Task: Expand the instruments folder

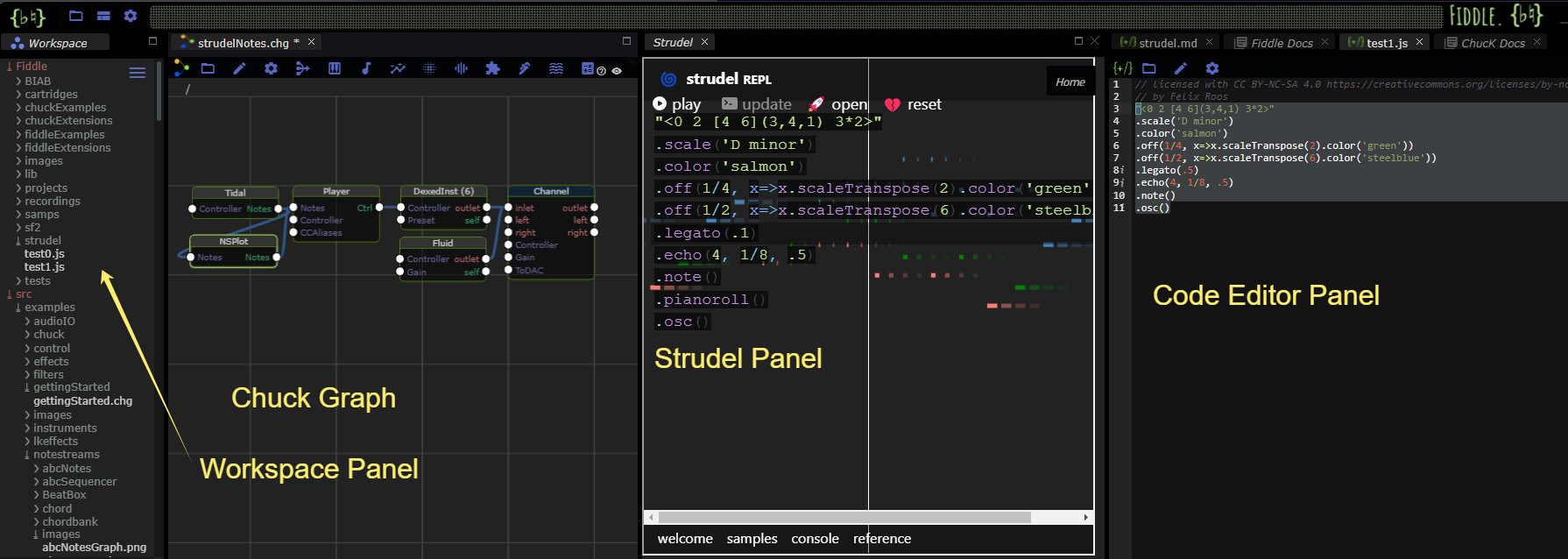Action: pyautogui.click(x=28, y=428)
